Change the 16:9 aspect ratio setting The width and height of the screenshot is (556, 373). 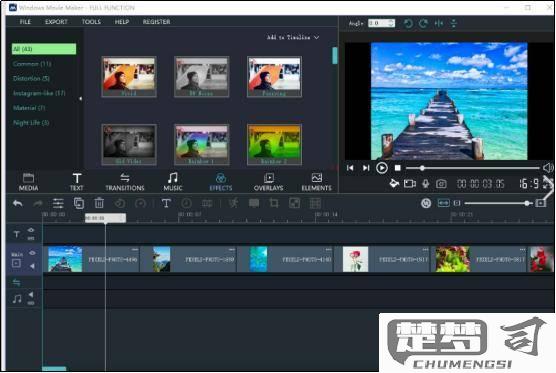529,184
